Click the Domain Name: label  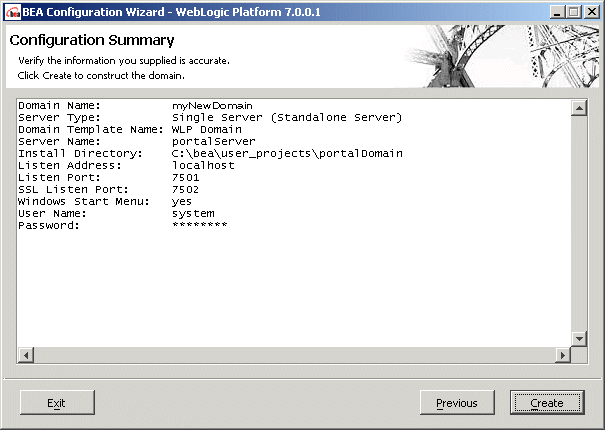[x=59, y=106]
